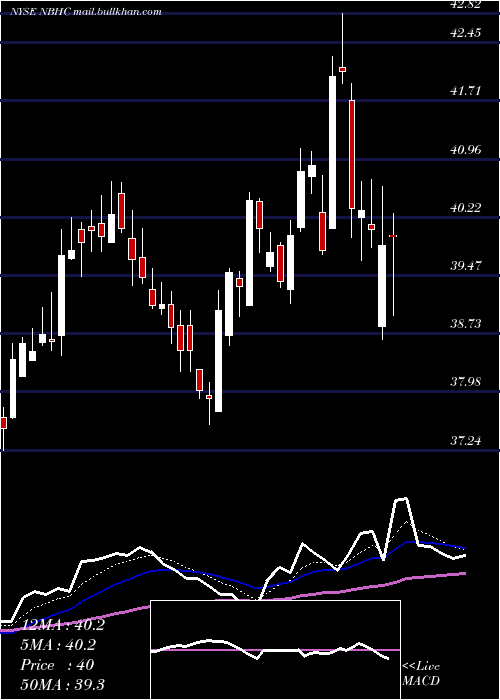The height and width of the screenshot is (700, 500).
Task: Select the 37.24 price axis label
Action: (466, 441)
